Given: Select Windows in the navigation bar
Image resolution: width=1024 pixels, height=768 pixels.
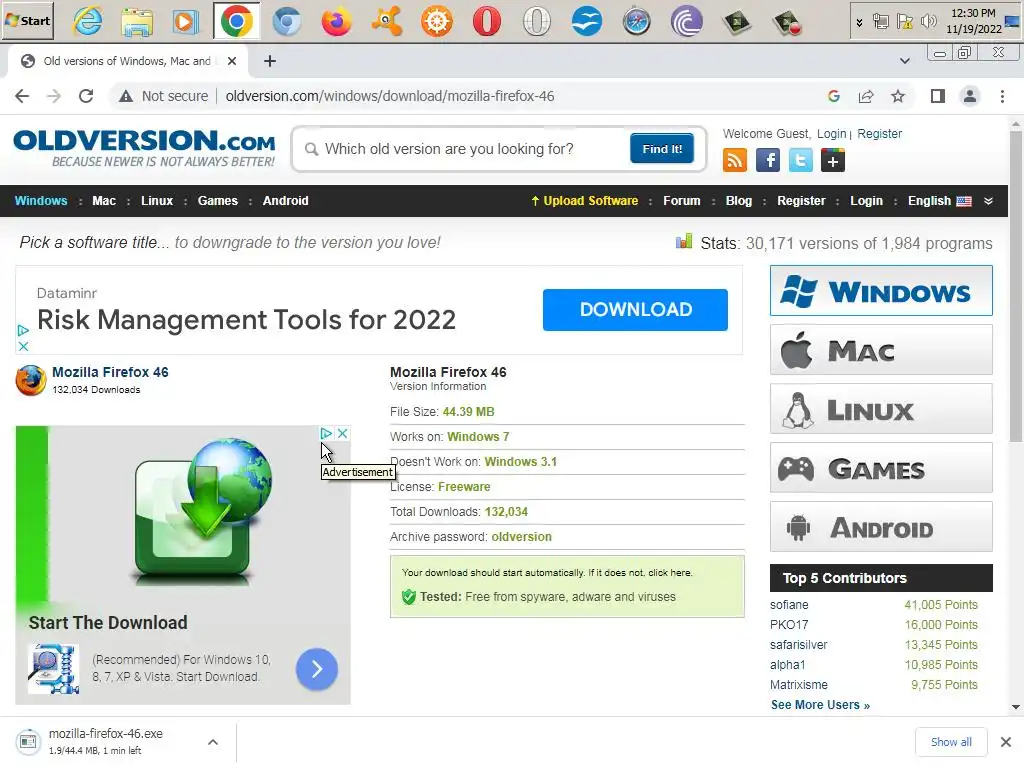Looking at the screenshot, I should pos(40,200).
